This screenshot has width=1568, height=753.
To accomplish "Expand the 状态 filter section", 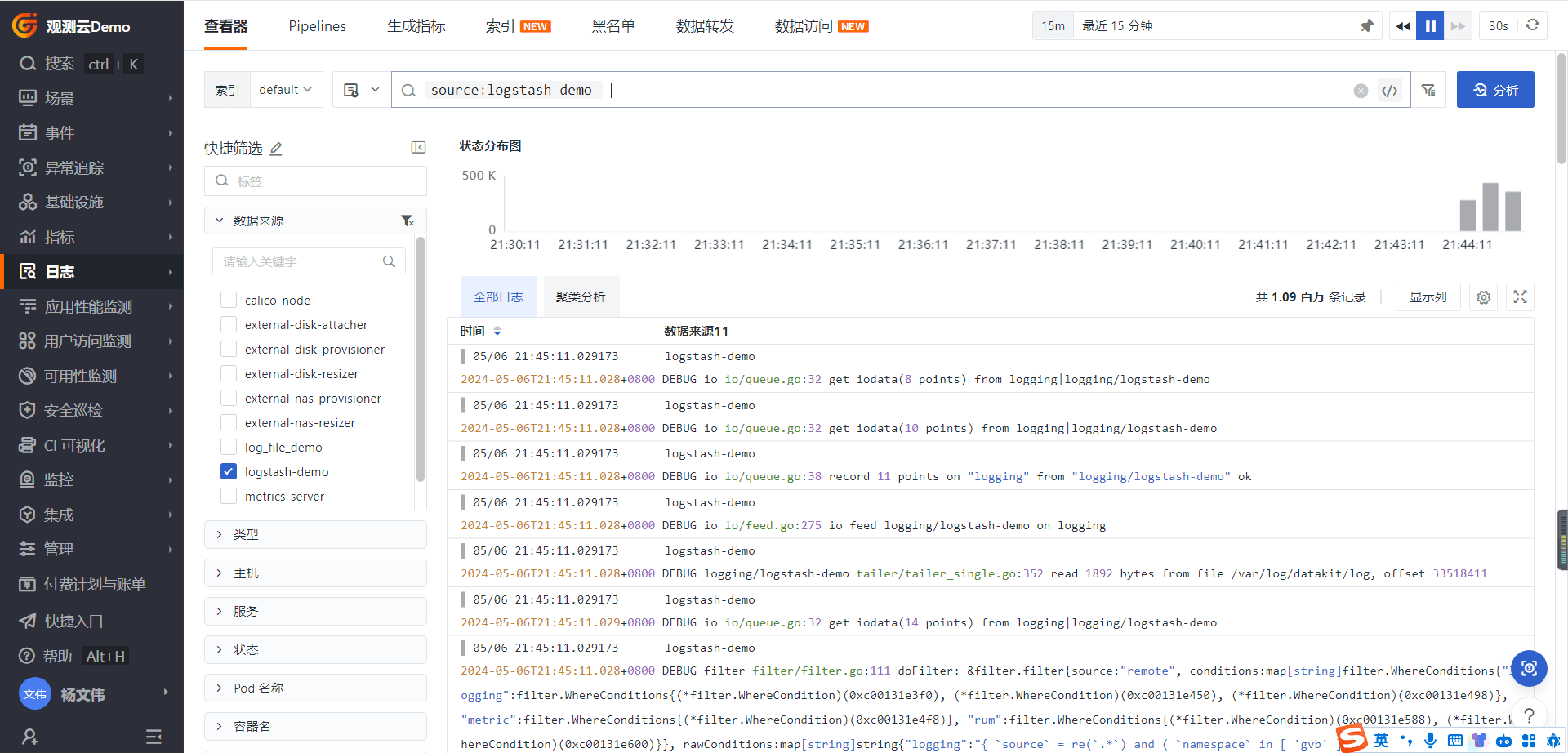I will tap(315, 649).
